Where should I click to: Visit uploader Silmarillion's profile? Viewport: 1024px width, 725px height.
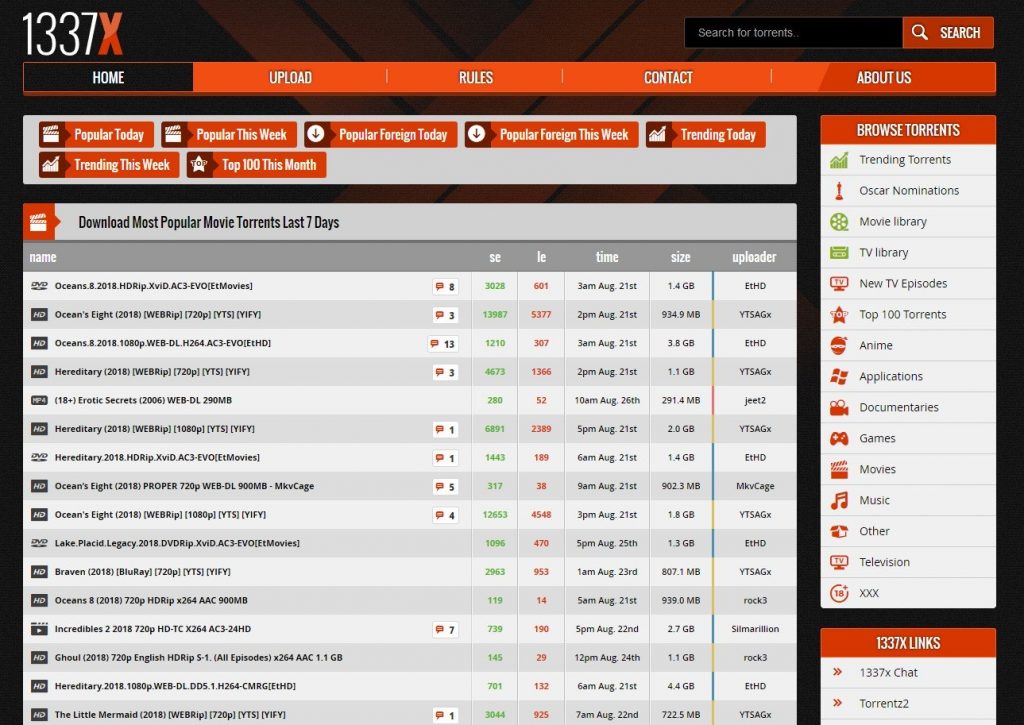tap(754, 630)
